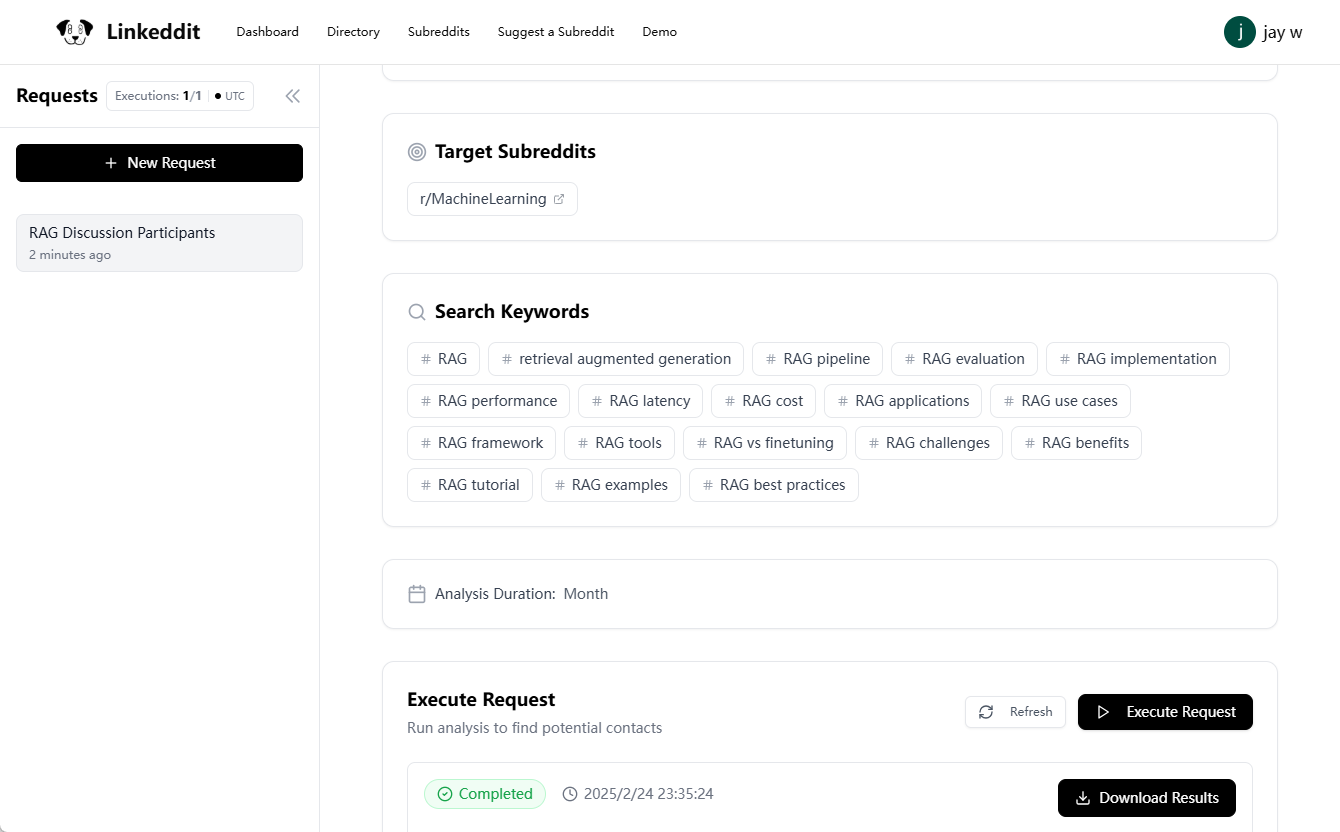Open the r/MachineLearning subreddit link
Screen dimensions: 1340x832
point(492,199)
